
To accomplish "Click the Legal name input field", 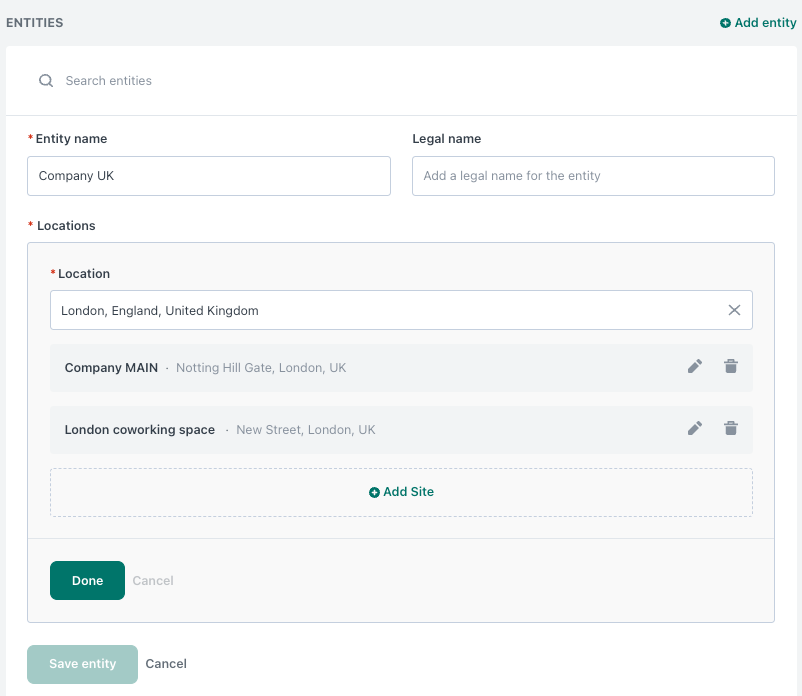I will pos(593,176).
